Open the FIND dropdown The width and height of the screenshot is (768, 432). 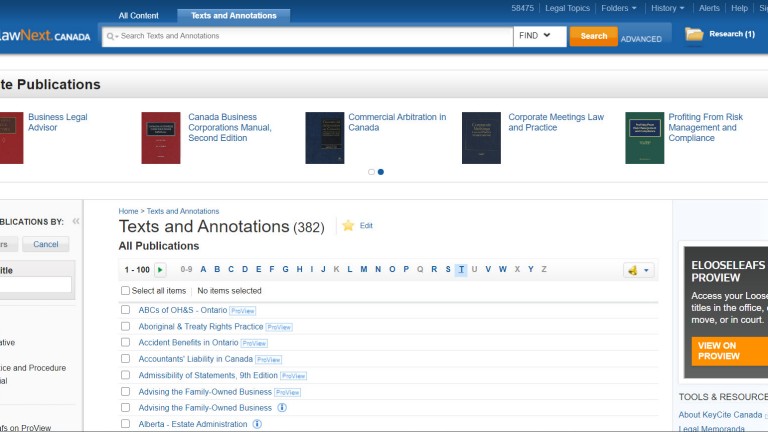(540, 36)
